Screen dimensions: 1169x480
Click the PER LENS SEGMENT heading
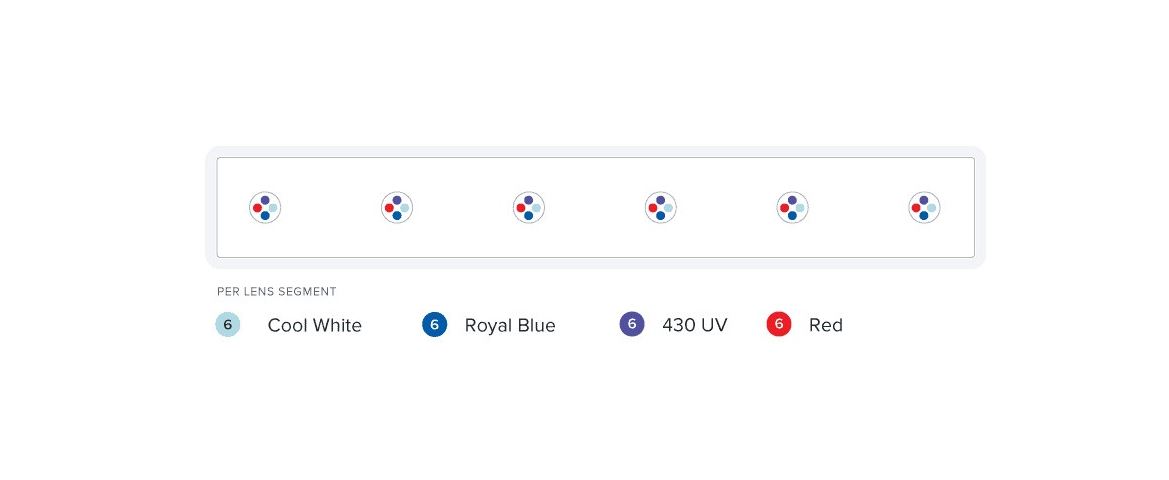[277, 291]
